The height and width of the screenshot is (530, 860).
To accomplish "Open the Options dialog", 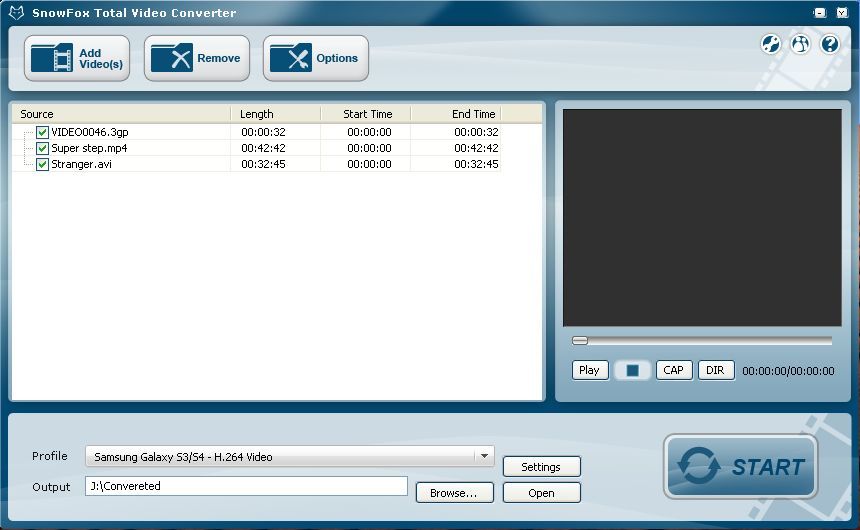I will [x=315, y=58].
